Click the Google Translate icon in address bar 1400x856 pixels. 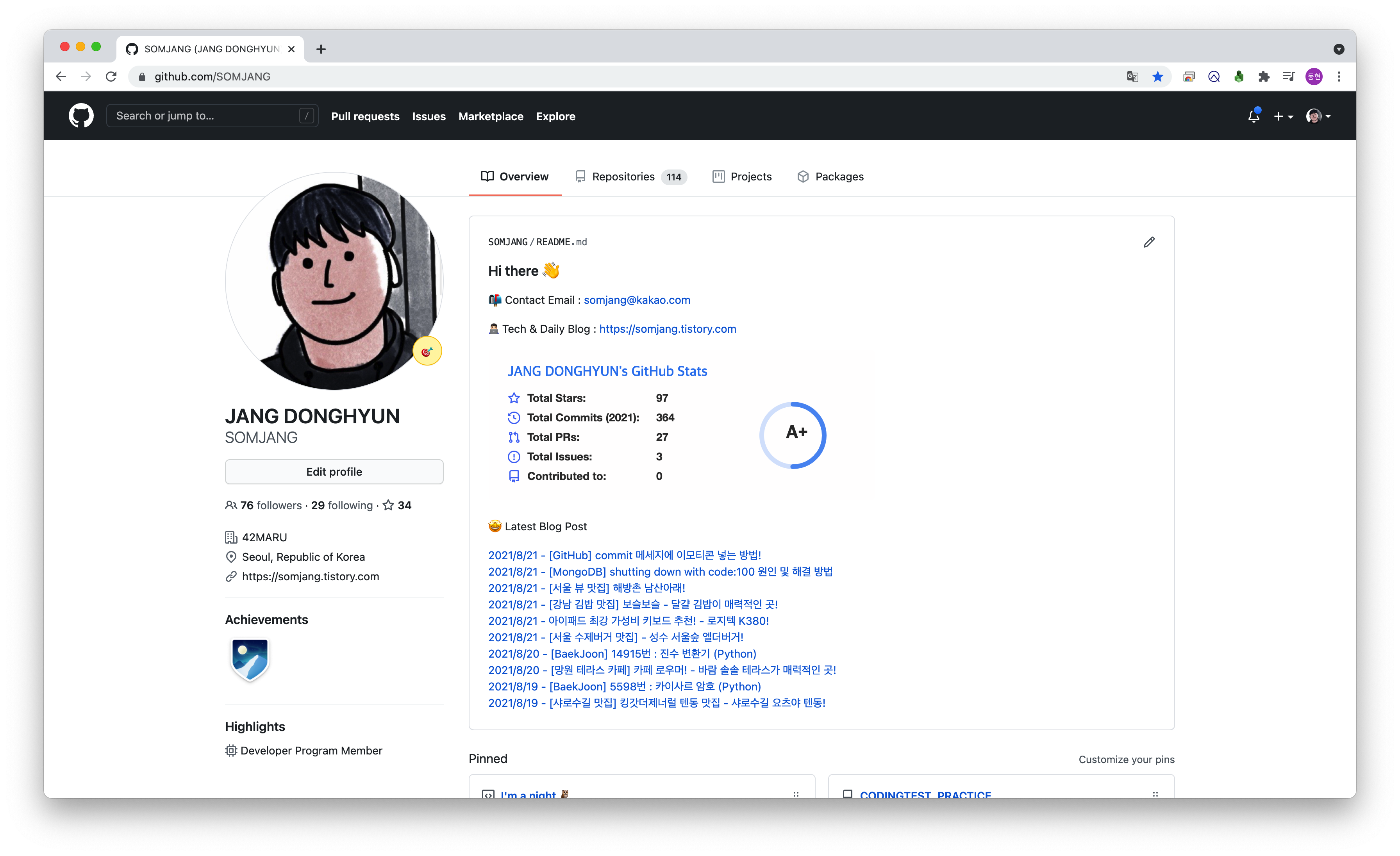(1132, 77)
